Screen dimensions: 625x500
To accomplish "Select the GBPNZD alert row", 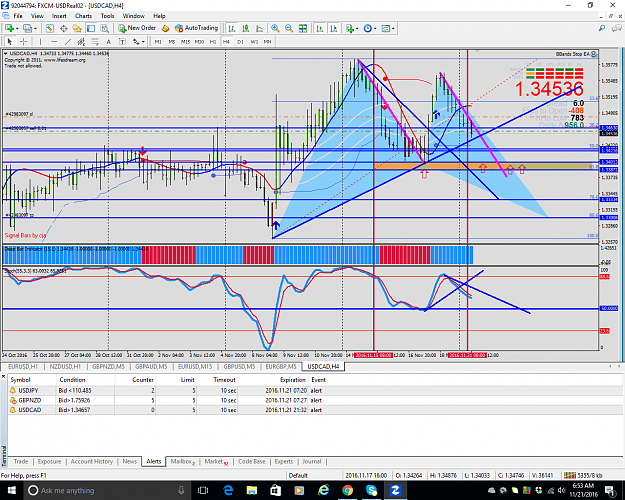I will pyautogui.click(x=315, y=400).
